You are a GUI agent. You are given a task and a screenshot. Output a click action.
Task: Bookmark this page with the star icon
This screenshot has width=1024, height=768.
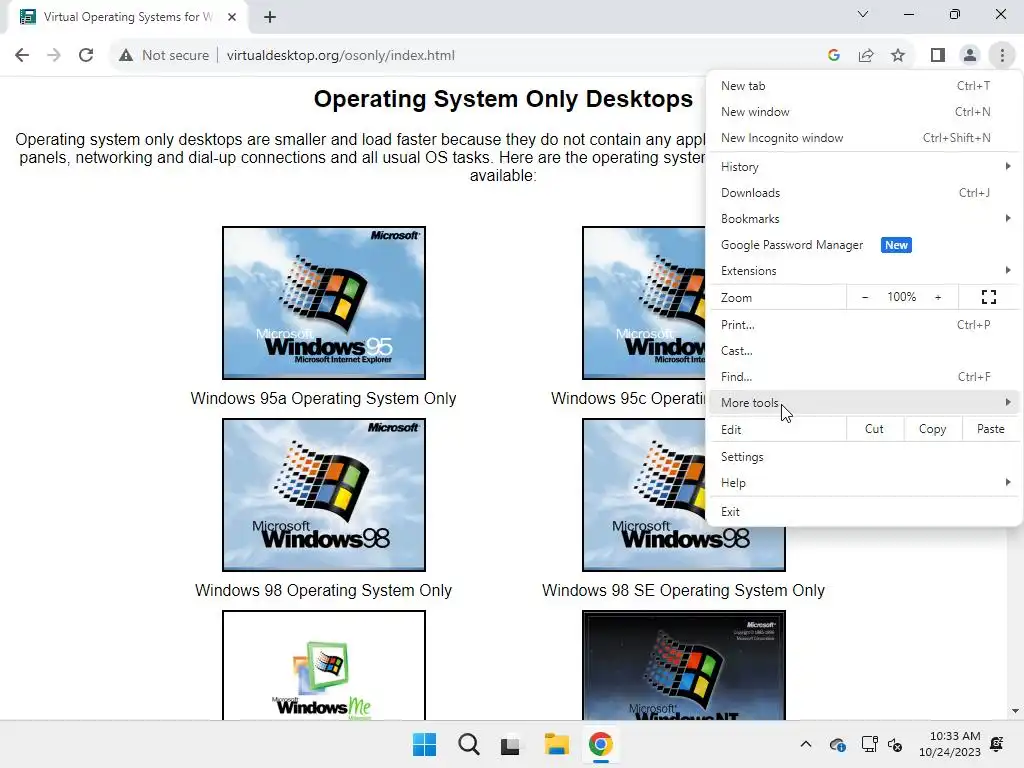(x=898, y=55)
